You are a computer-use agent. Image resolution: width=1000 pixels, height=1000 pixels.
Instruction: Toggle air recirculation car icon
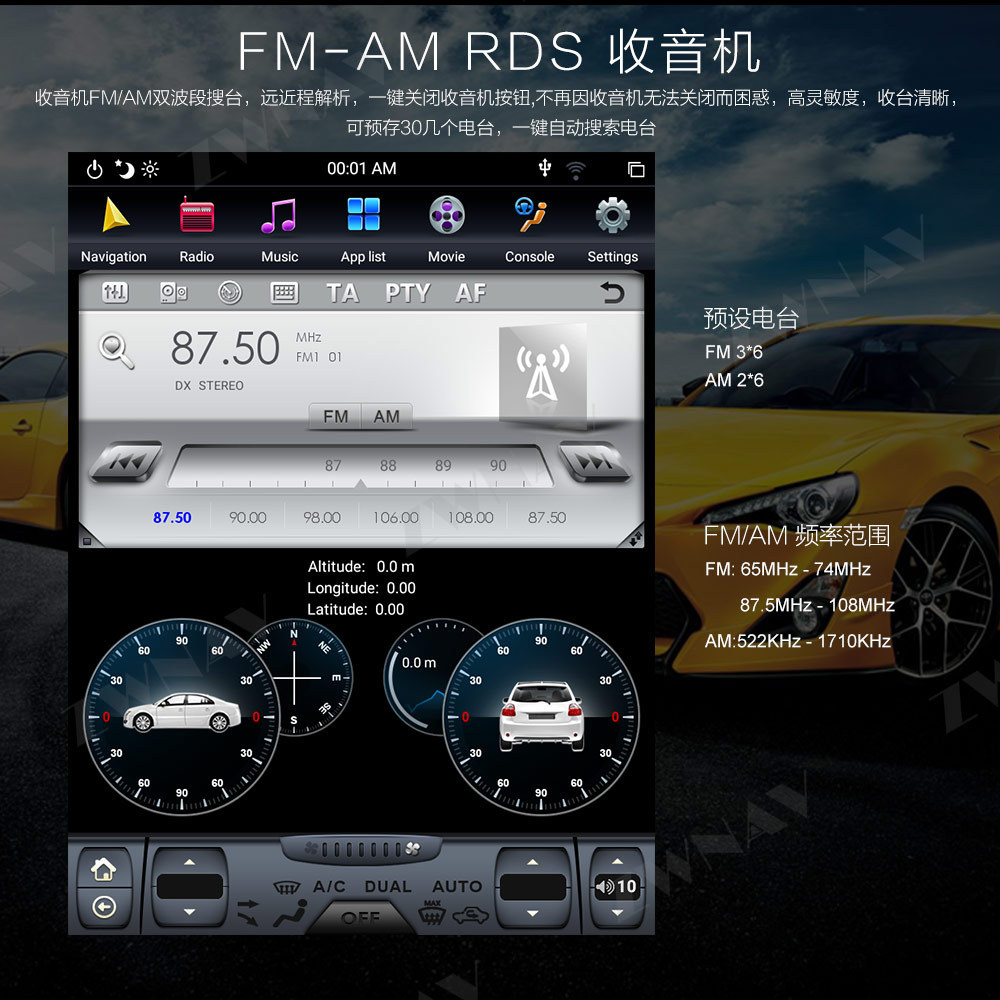[x=470, y=916]
